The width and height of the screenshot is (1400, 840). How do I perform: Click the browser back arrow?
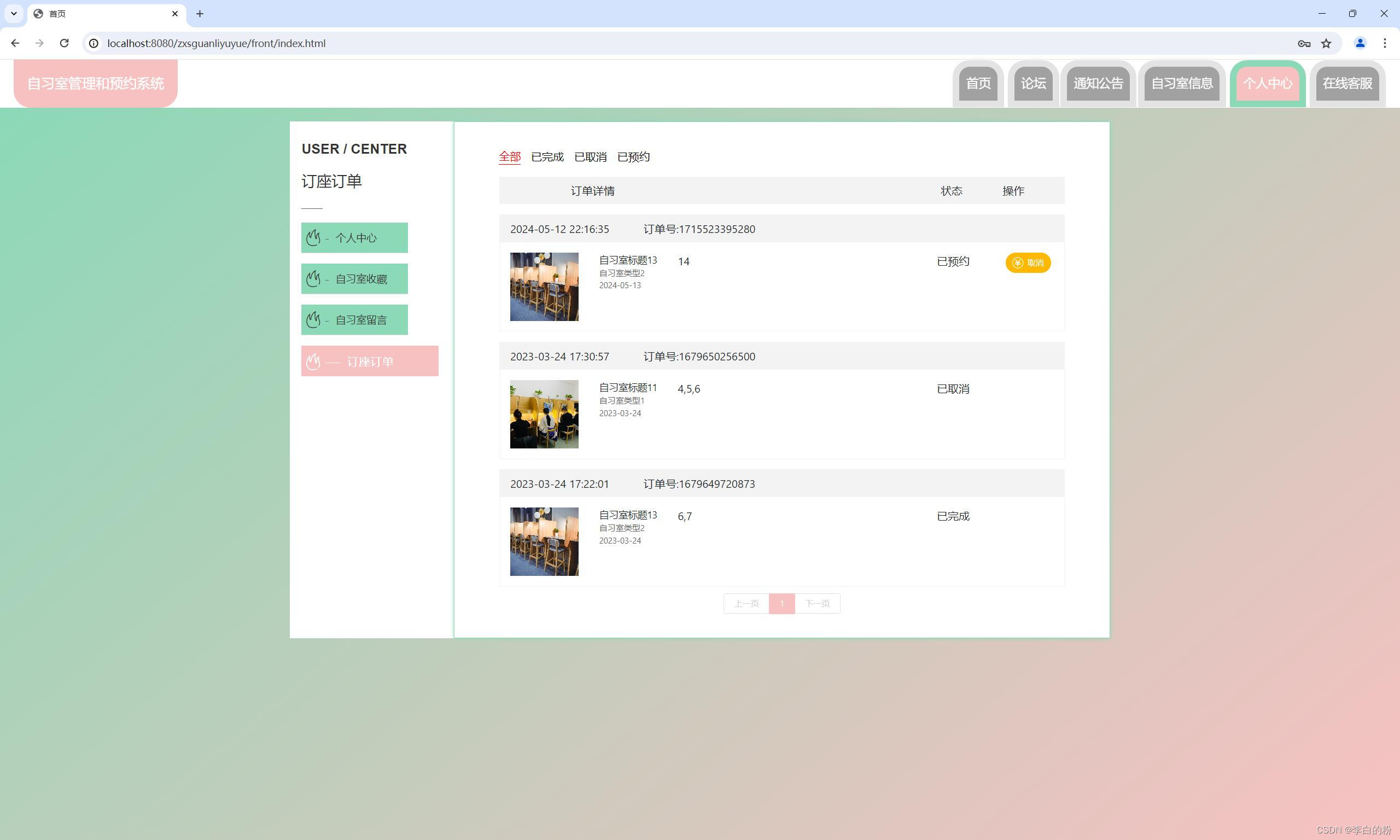(x=15, y=43)
